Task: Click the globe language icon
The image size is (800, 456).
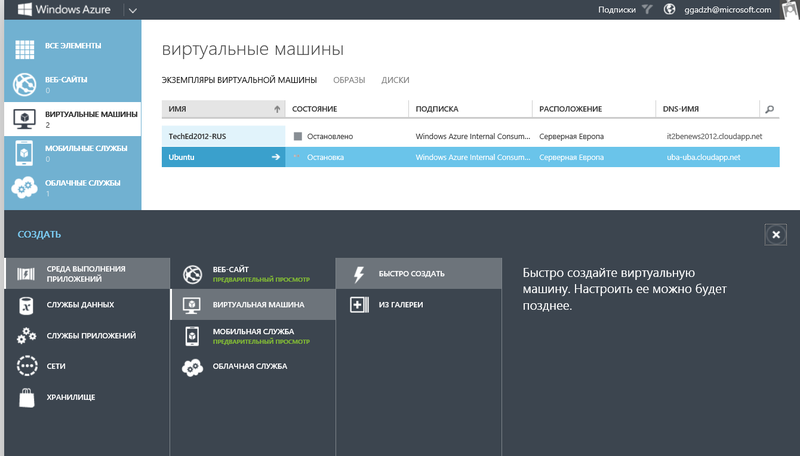Action: pyautogui.click(x=669, y=9)
